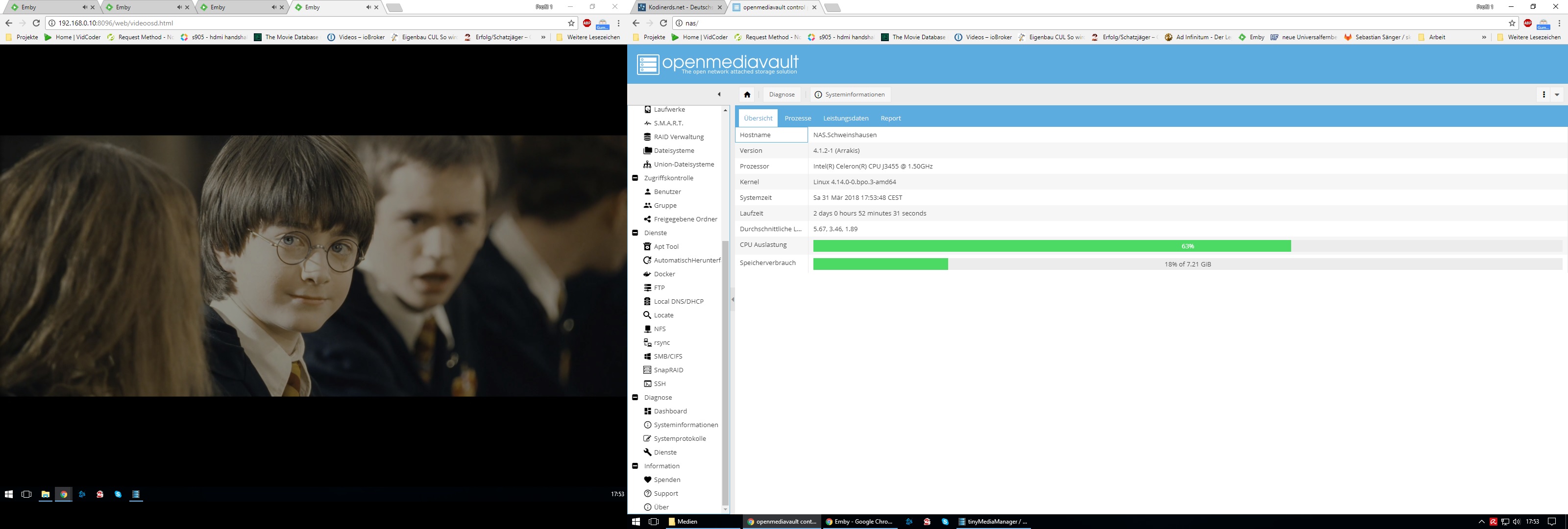Click the nas/ address bar

pos(1096,23)
